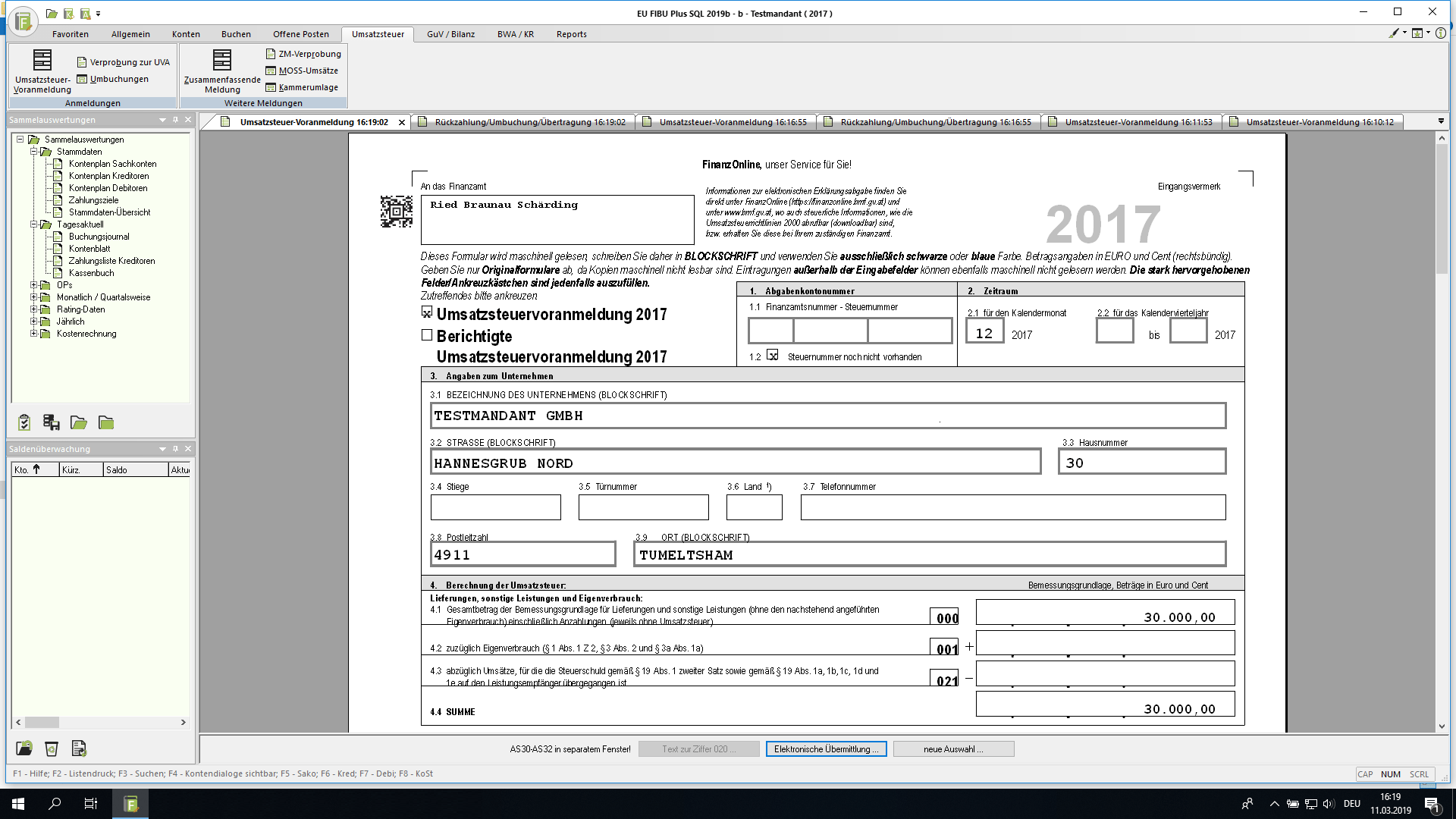Open the Sammelauswertungen panel dropdown arrow
The height and width of the screenshot is (819, 1456).
pos(162,120)
